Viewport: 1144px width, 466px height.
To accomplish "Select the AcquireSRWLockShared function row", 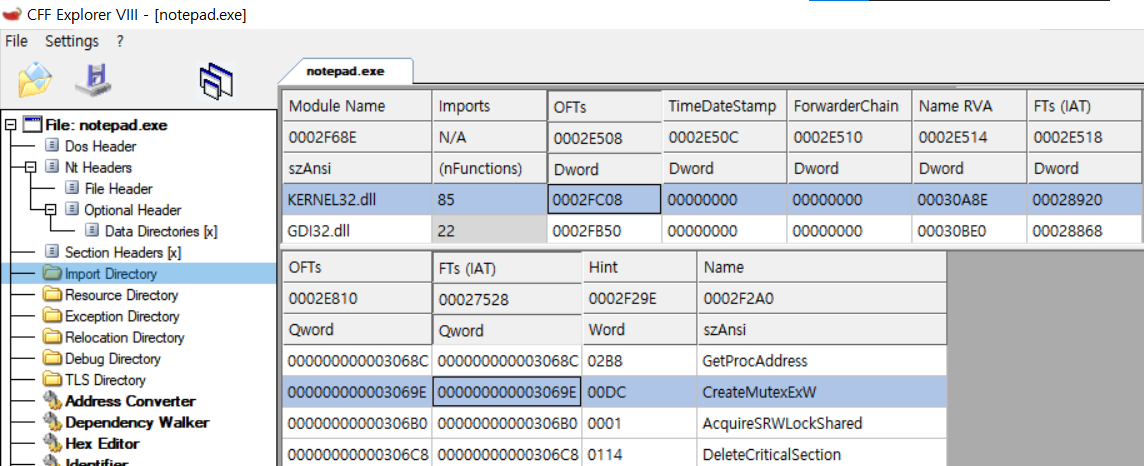I will click(614, 424).
